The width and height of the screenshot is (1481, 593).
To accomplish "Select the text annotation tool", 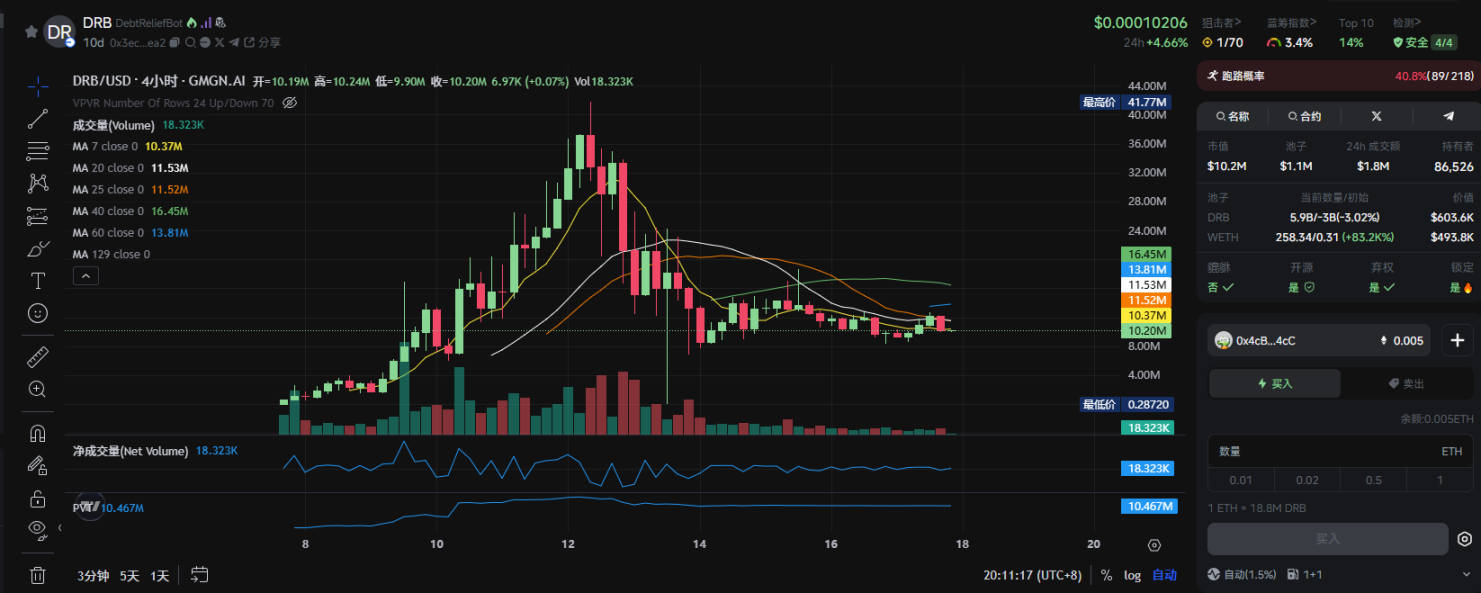I will point(38,280).
